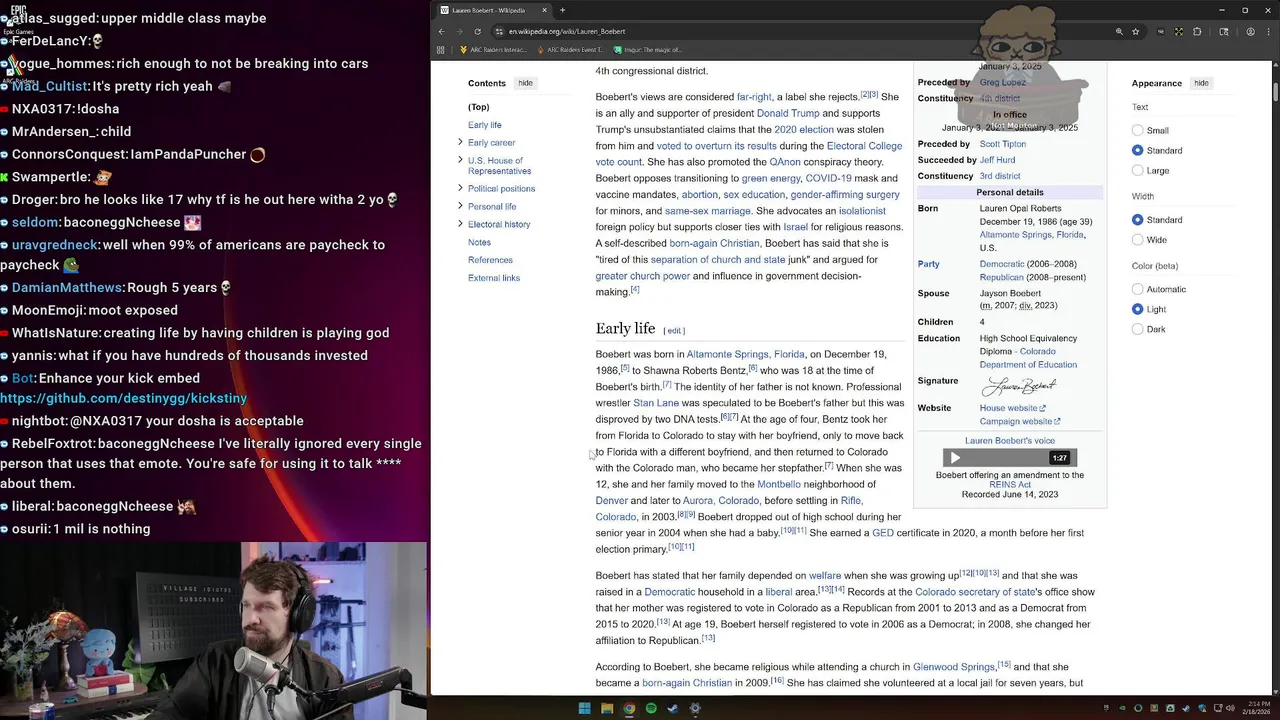
Task: Go to Notes in the contents
Action: (479, 242)
